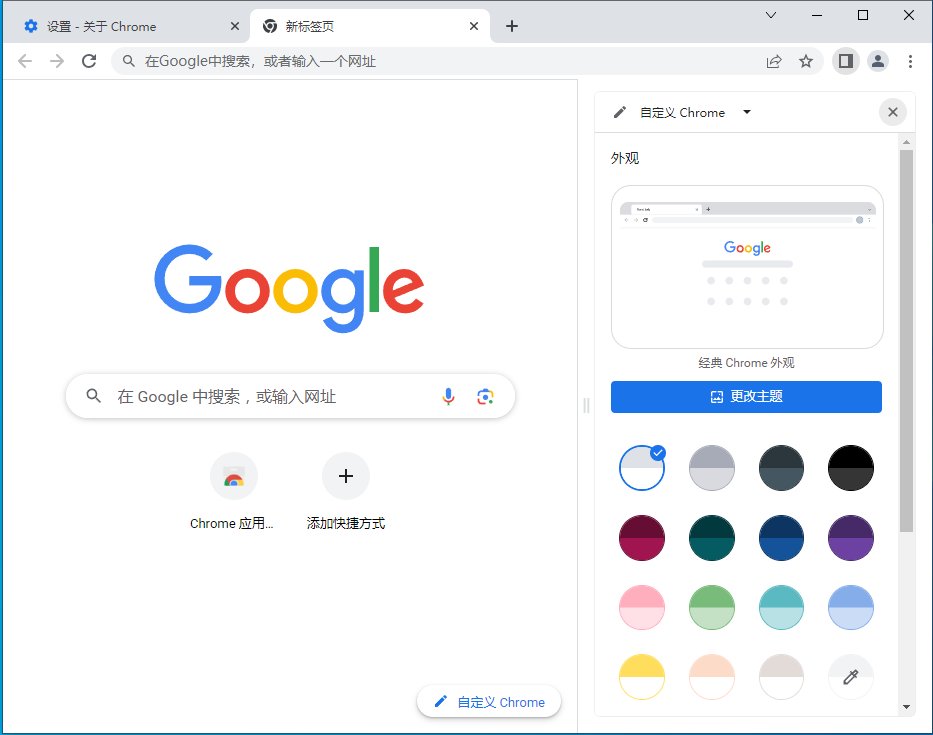Screen dimensions: 933x735
Task: Open the 自定义 Chrome dropdown arrow
Action: [746, 112]
